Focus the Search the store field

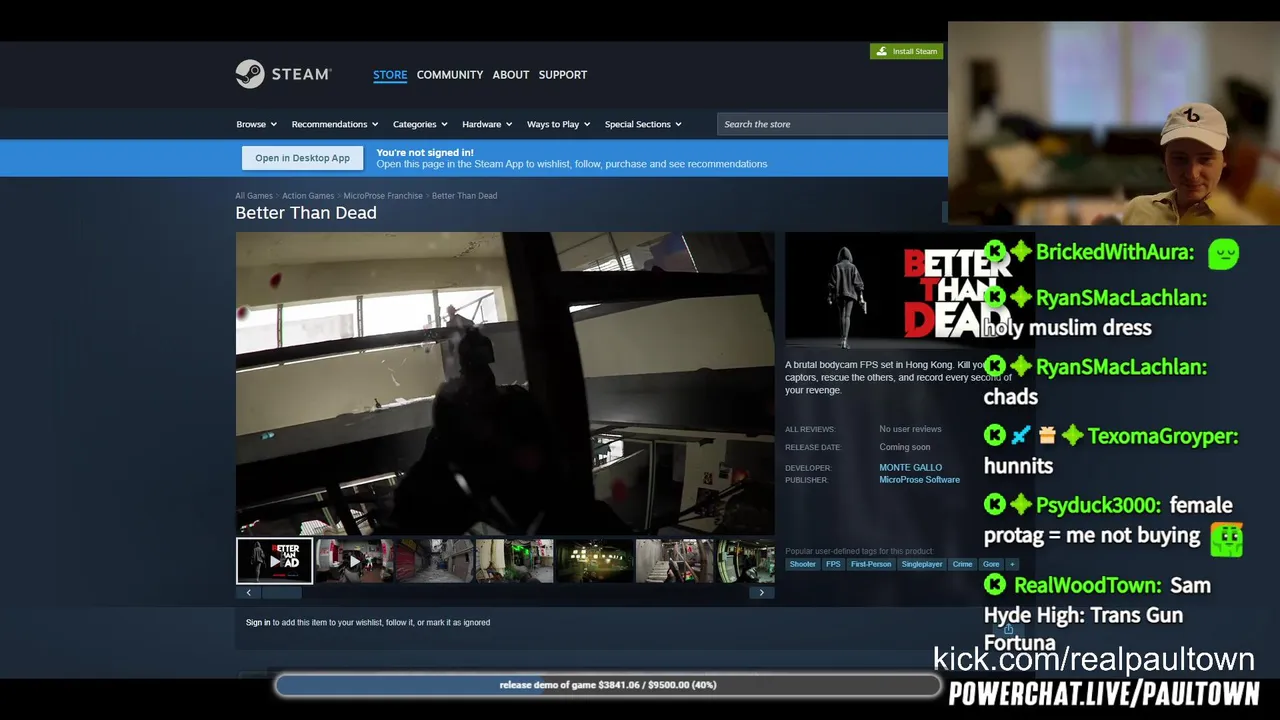tap(832, 124)
